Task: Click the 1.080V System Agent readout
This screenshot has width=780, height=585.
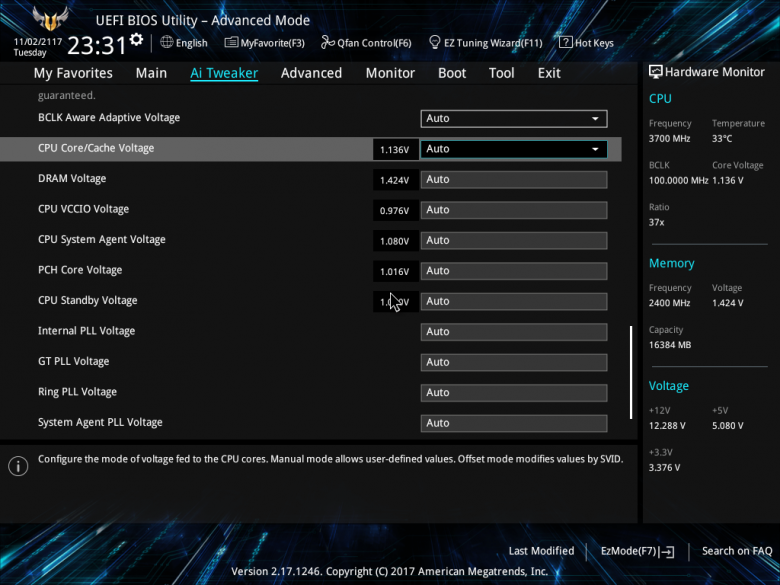Action: point(395,241)
